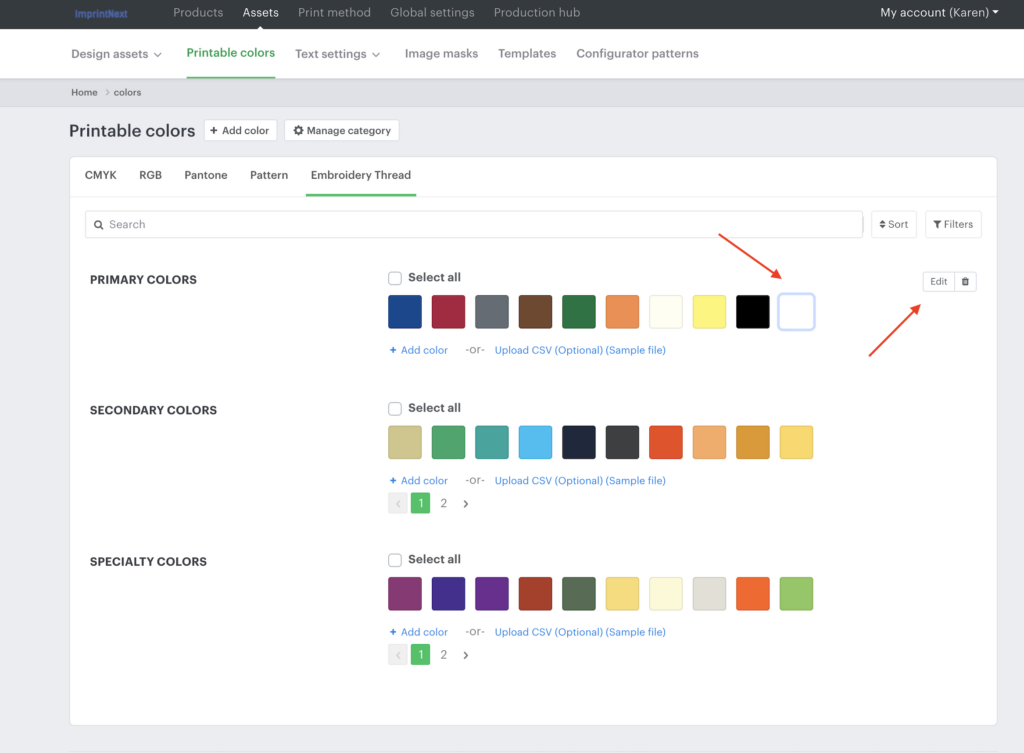Switch to the Pantone tab
This screenshot has width=1024, height=753.
pyautogui.click(x=205, y=175)
